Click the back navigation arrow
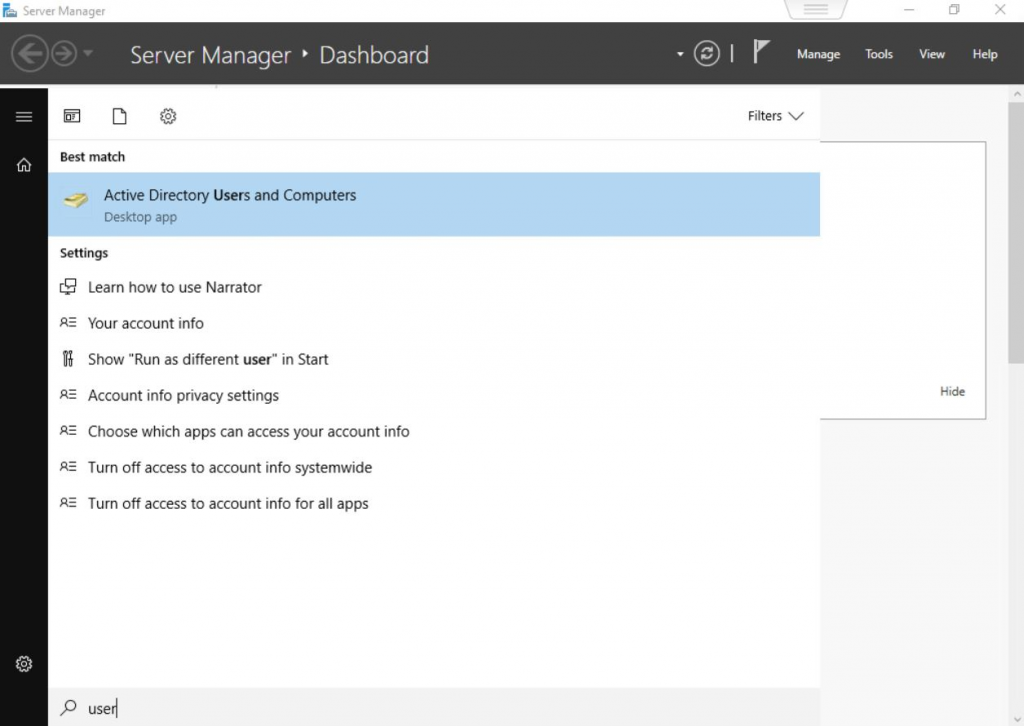Image resolution: width=1024 pixels, height=726 pixels. [x=29, y=54]
